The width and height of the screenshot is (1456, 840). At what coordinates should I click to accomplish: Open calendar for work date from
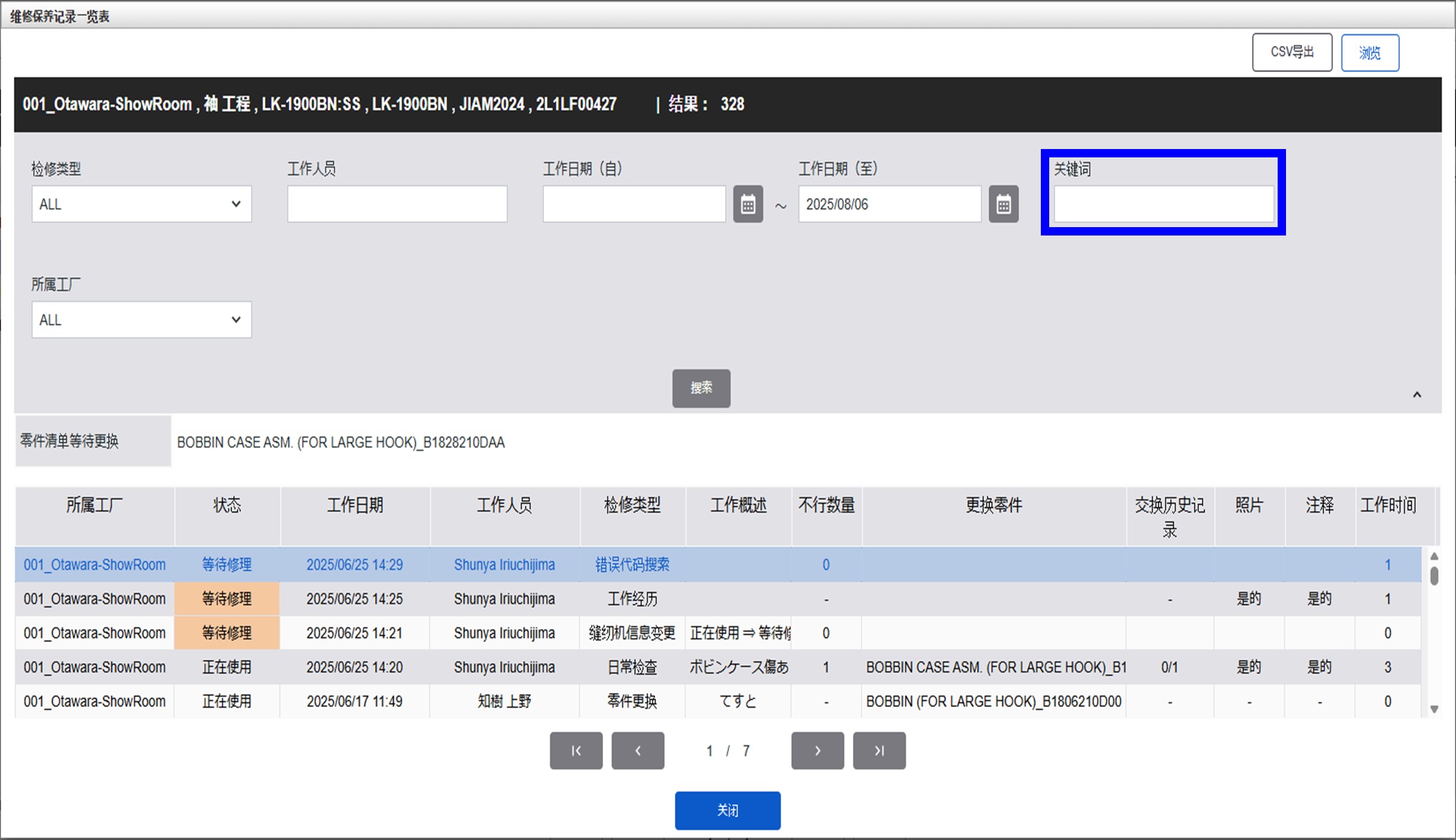(748, 204)
